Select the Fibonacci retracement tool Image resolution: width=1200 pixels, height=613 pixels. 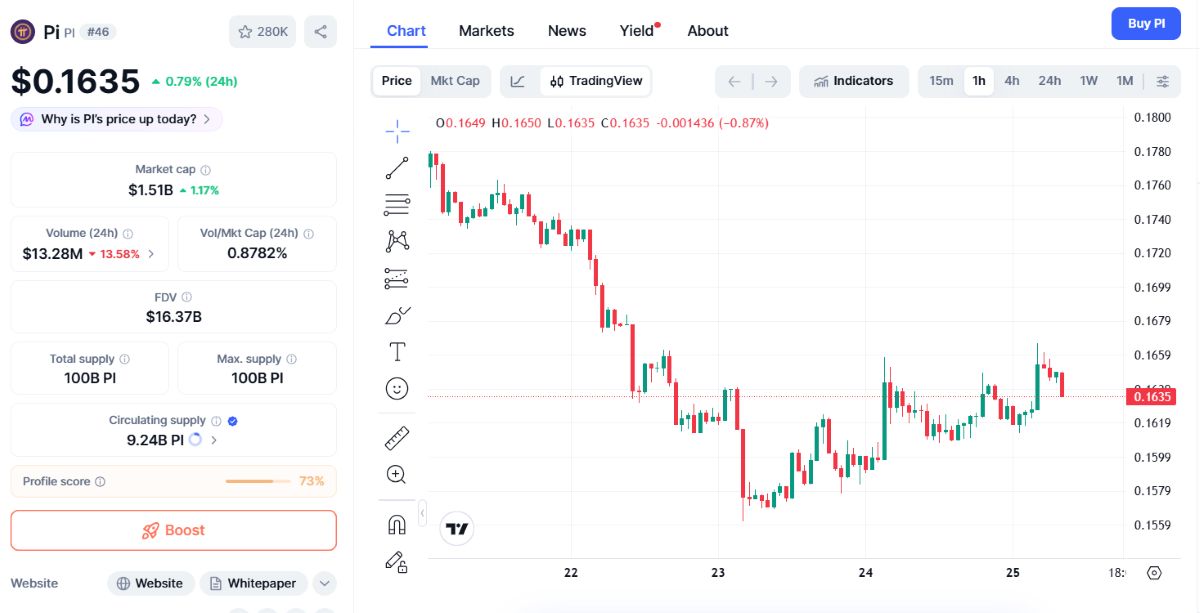click(397, 204)
